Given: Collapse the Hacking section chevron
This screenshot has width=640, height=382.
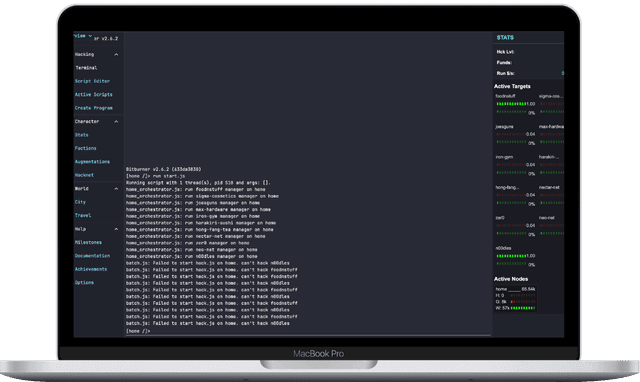Looking at the screenshot, I should pyautogui.click(x=116, y=54).
